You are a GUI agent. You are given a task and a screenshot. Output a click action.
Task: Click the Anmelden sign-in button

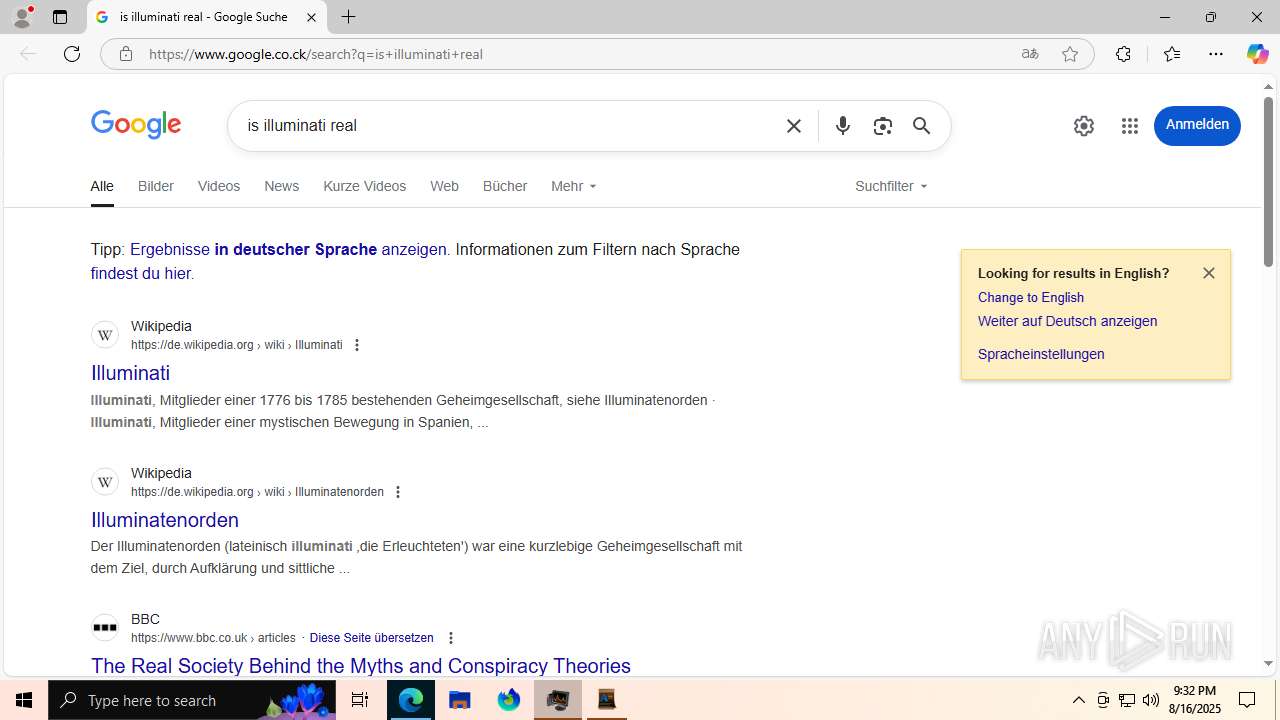tap(1197, 125)
